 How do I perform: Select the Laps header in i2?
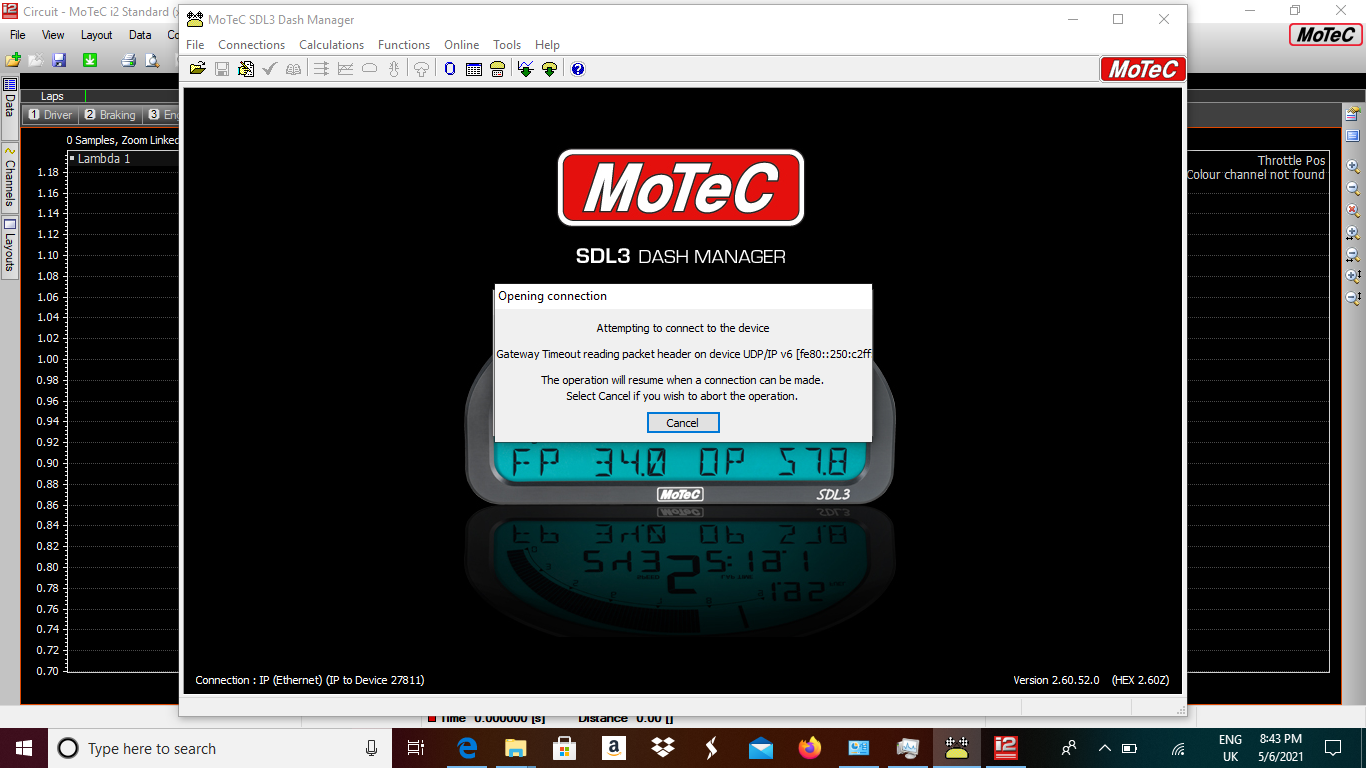point(52,96)
